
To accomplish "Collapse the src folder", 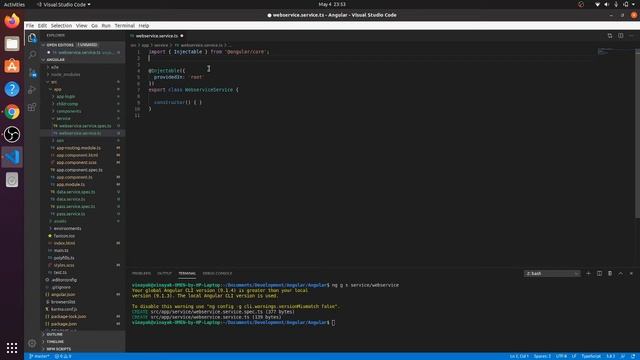I will [54, 82].
